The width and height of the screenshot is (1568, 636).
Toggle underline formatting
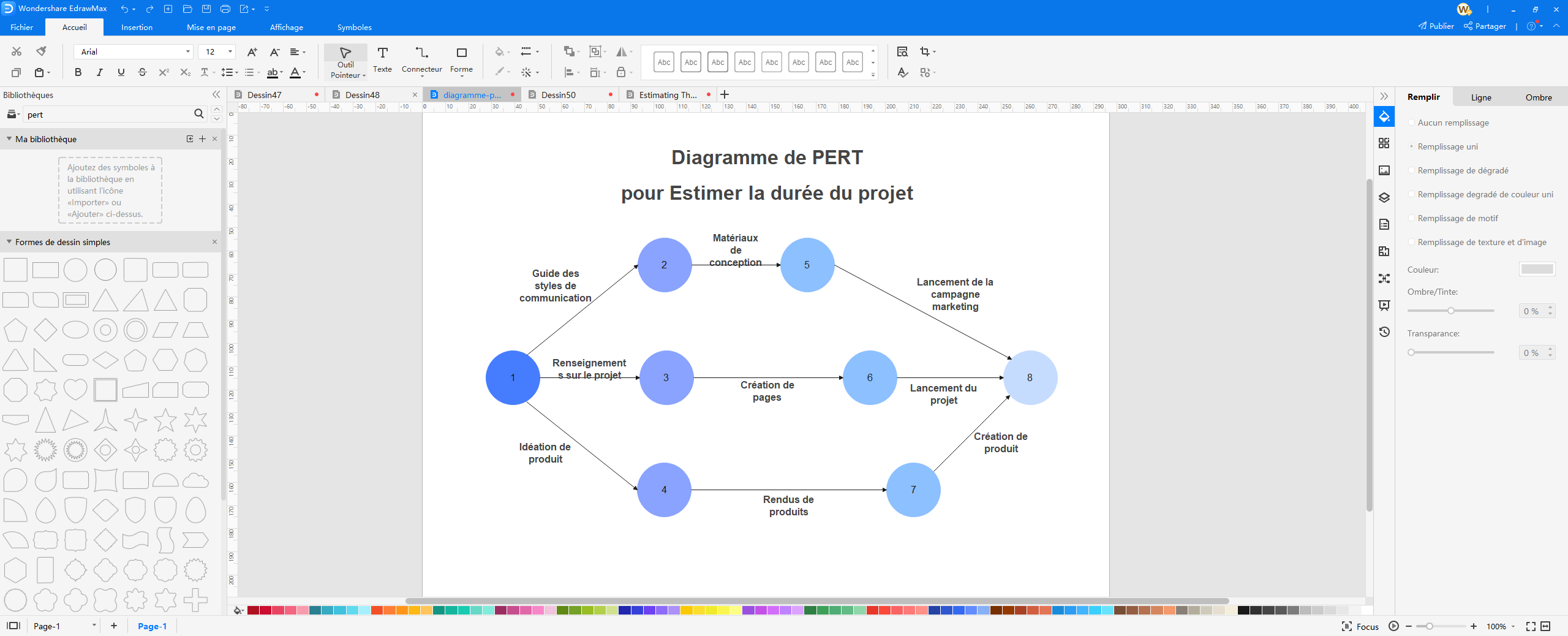pos(121,72)
